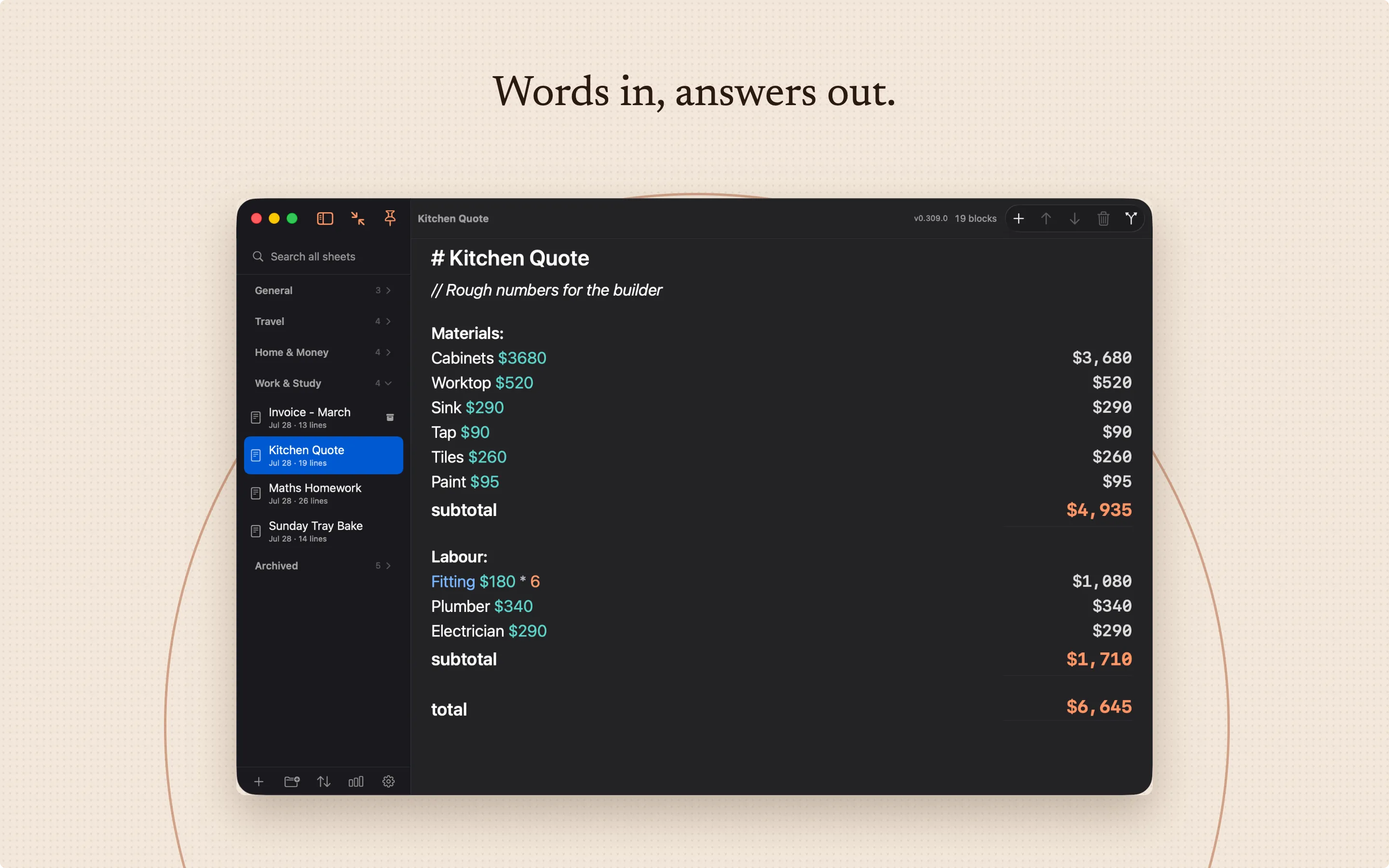Click the Kitchen Quote title in header bar
1389x868 pixels.
pos(453,218)
